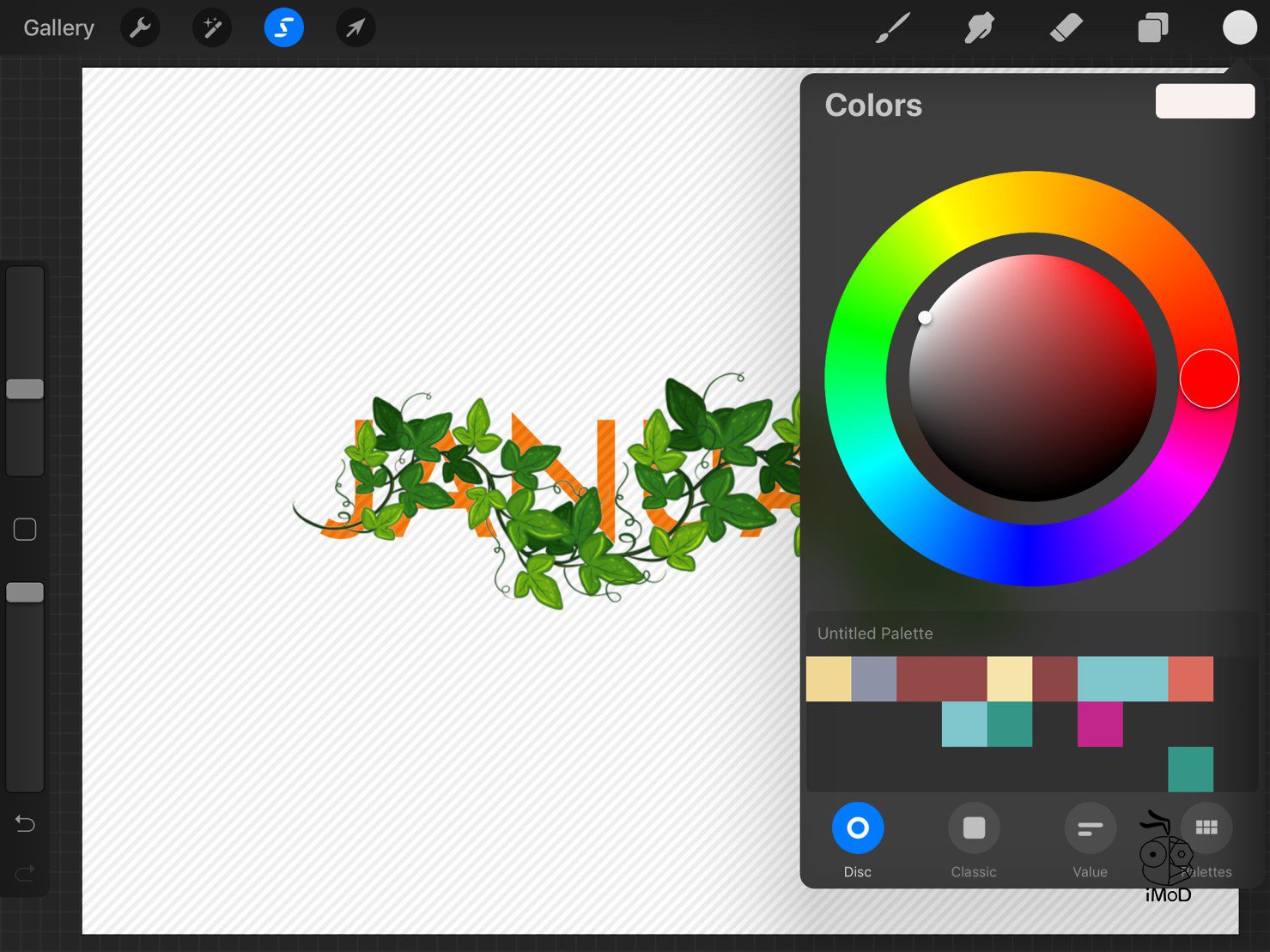Select the Smudge tool
1270x952 pixels.
pos(979,28)
